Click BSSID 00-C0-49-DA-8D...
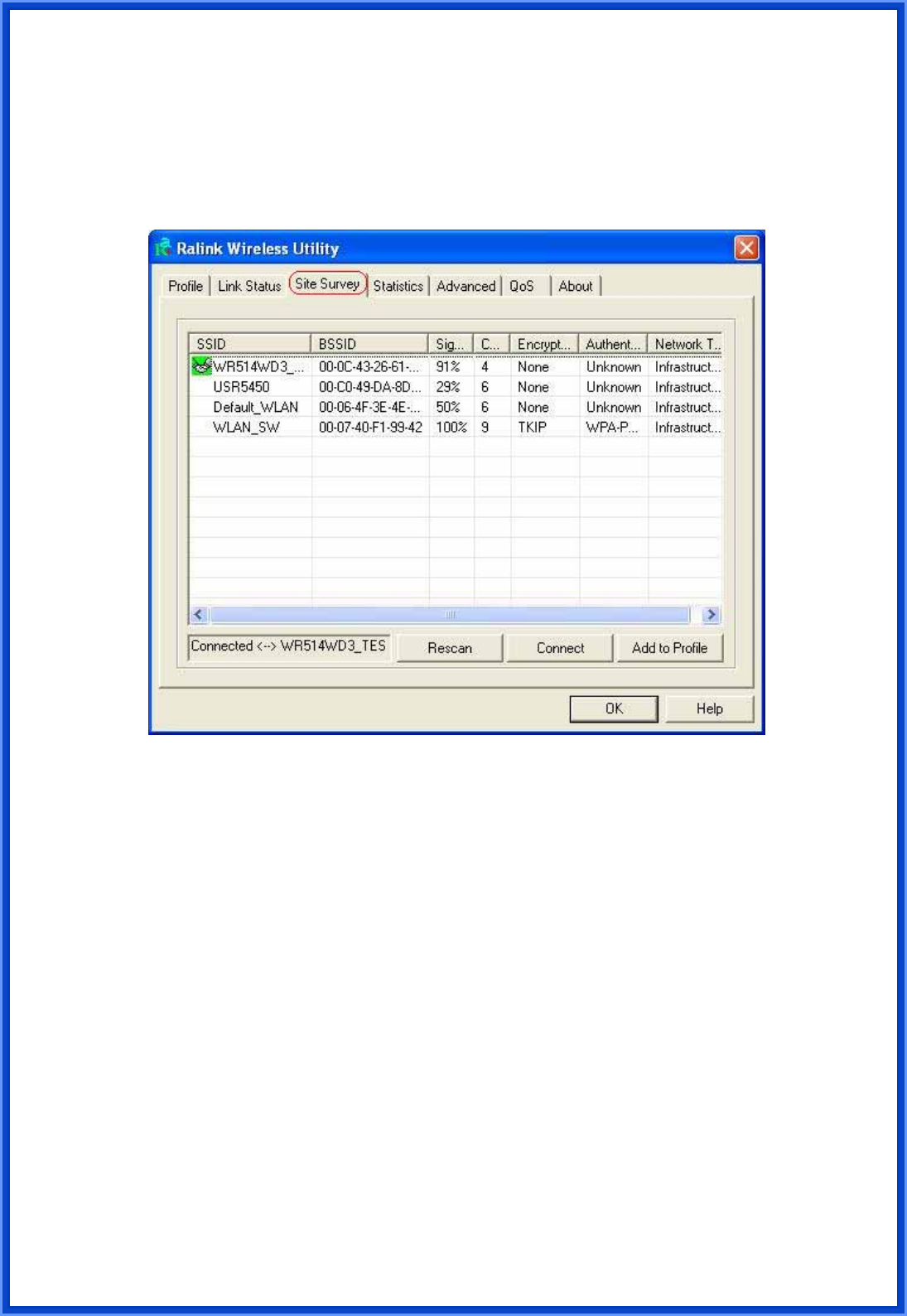Screen dimensions: 907x1316 coord(370,387)
